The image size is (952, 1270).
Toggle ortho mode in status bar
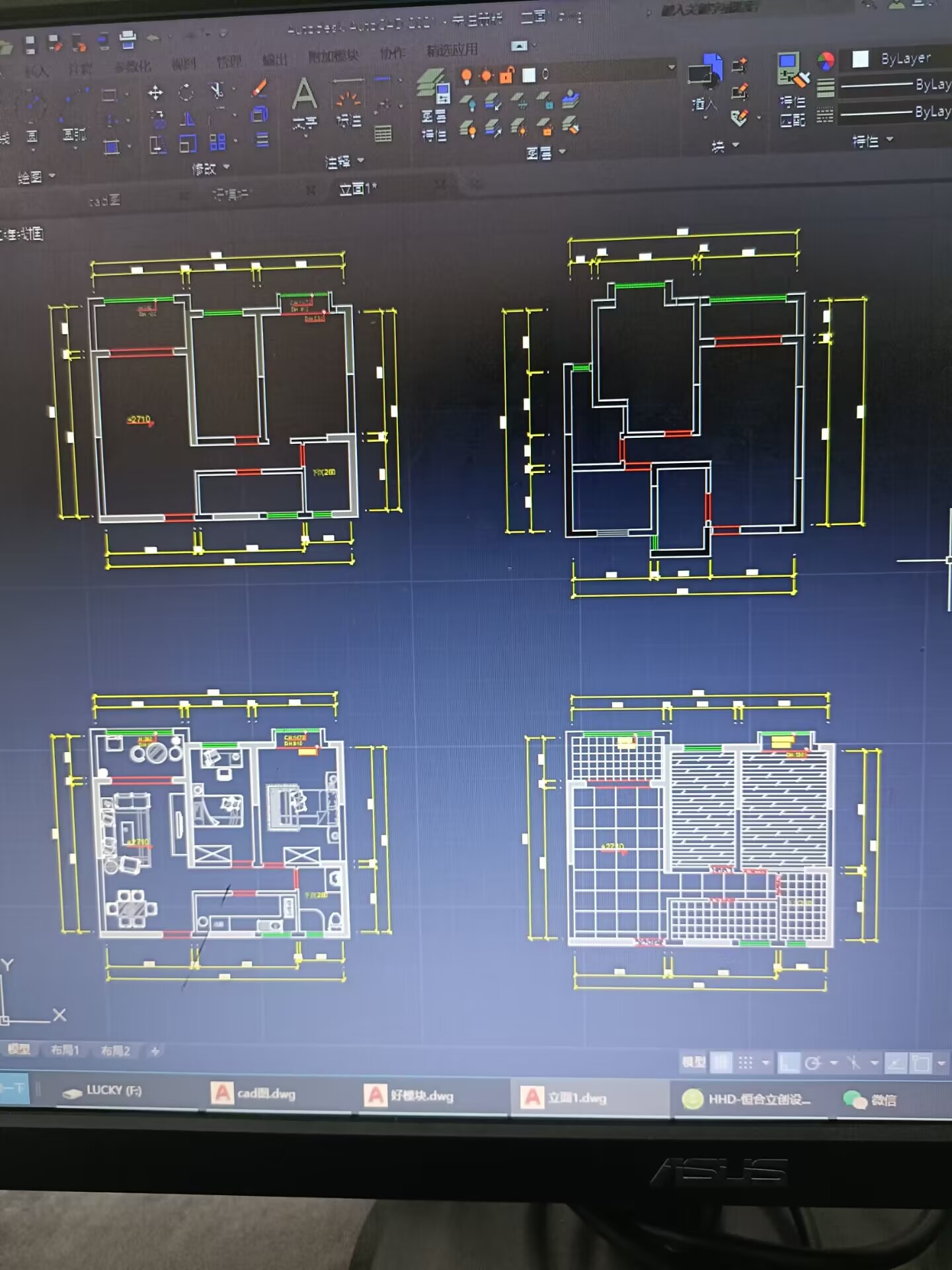click(x=788, y=1063)
